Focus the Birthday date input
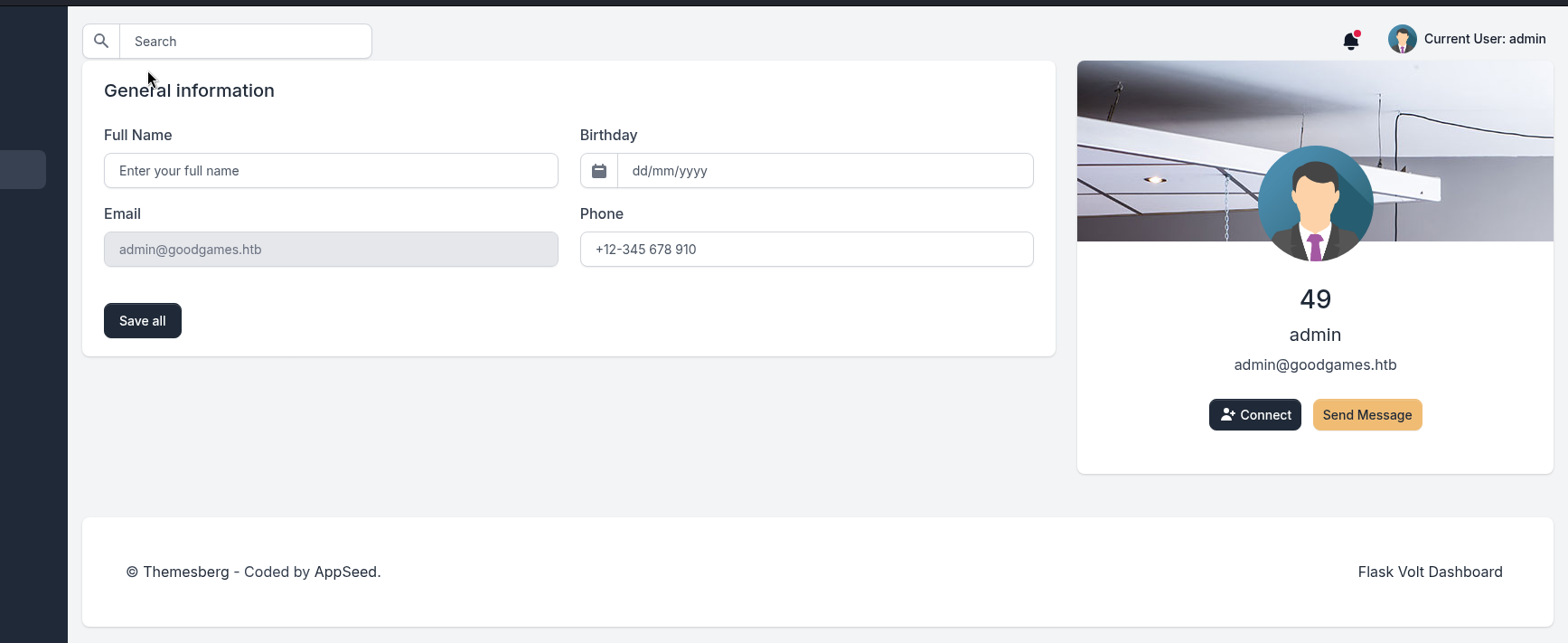This screenshot has width=1568, height=643. 824,171
